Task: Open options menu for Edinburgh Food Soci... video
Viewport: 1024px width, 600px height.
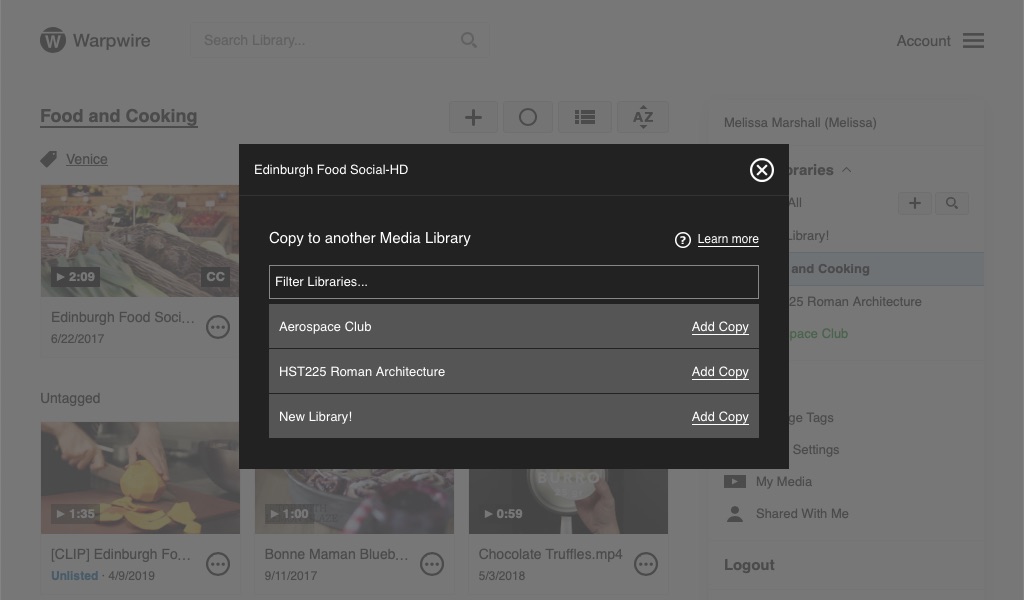Action: point(218,326)
